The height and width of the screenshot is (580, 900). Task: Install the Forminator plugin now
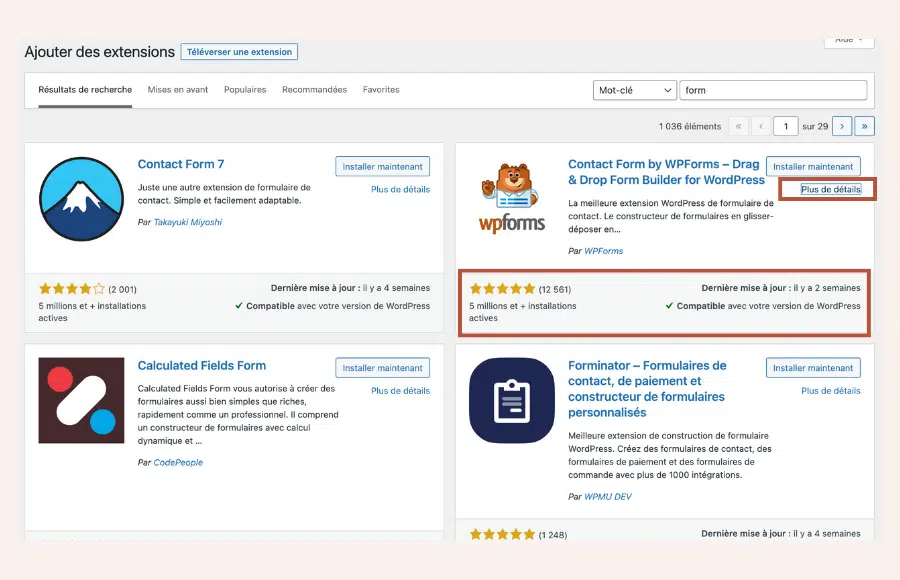(x=813, y=368)
